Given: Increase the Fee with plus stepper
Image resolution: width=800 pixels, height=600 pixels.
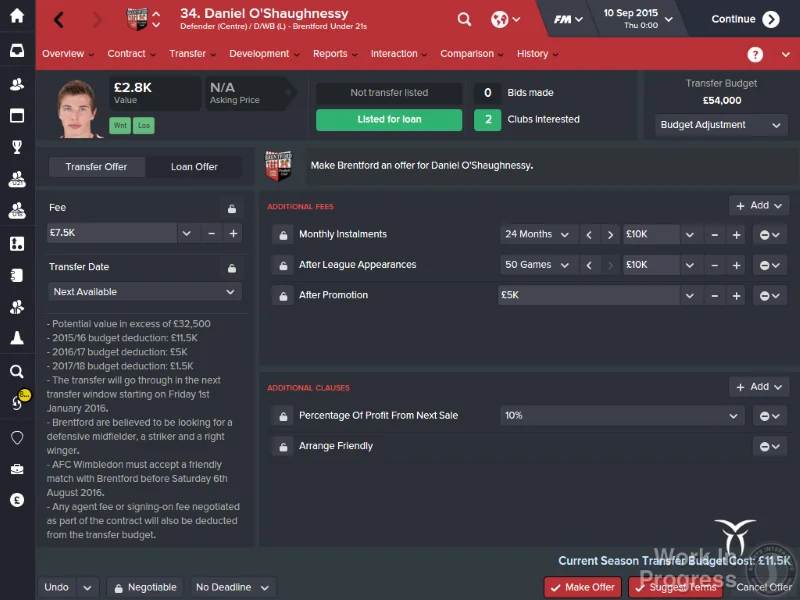Looking at the screenshot, I should (x=233, y=233).
